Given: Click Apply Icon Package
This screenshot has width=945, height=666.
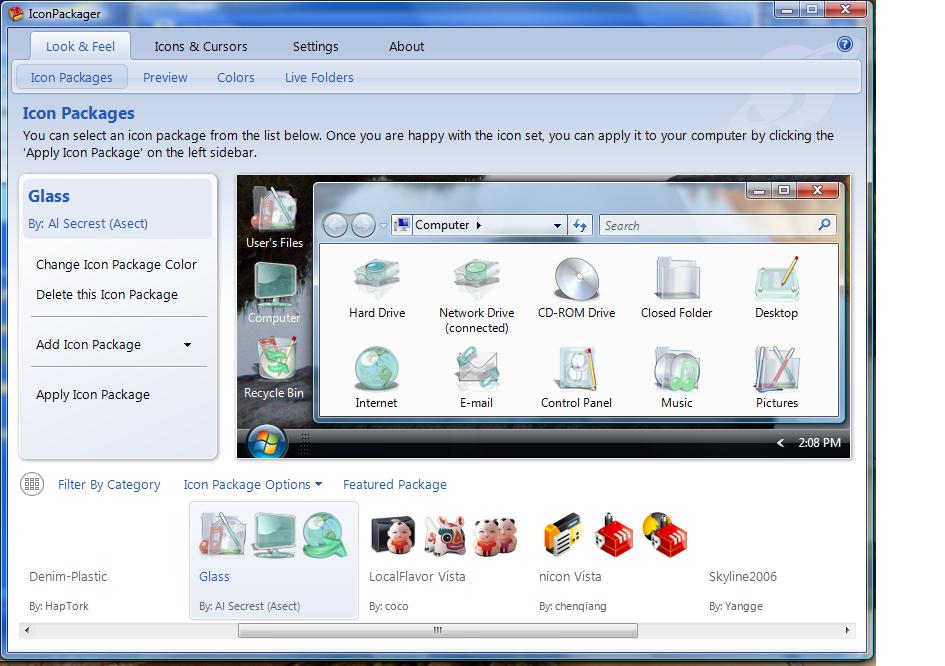Looking at the screenshot, I should [93, 395].
